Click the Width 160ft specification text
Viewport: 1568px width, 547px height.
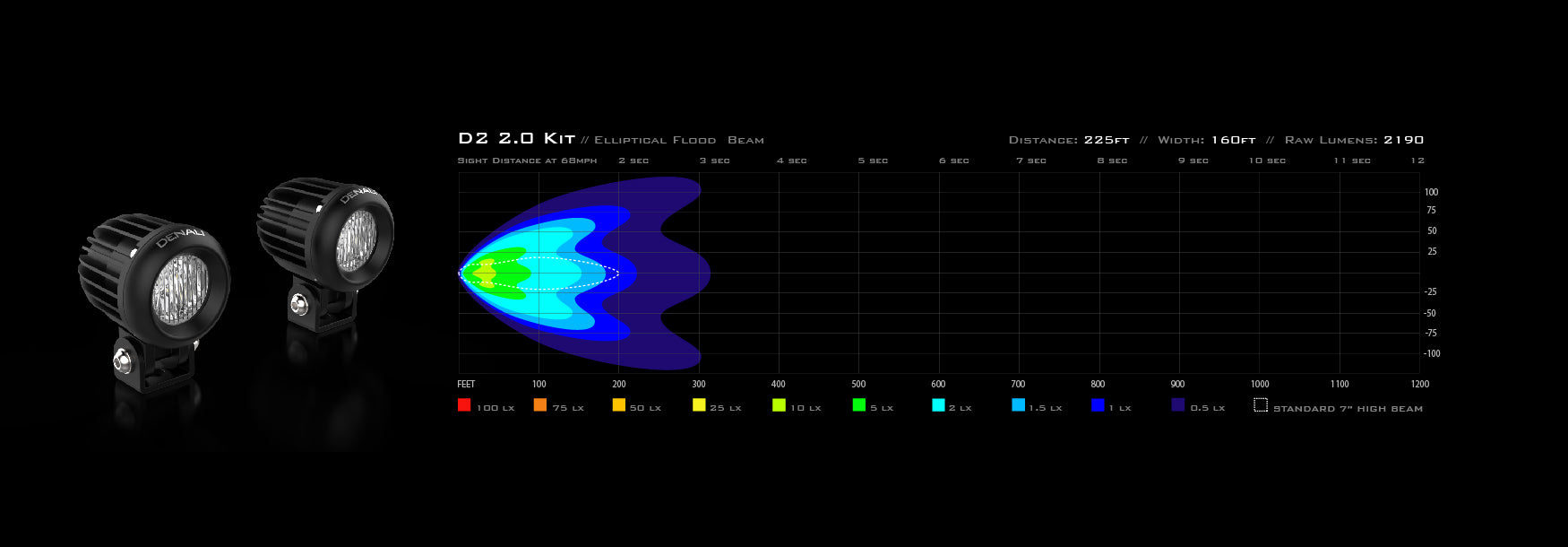click(1206, 140)
